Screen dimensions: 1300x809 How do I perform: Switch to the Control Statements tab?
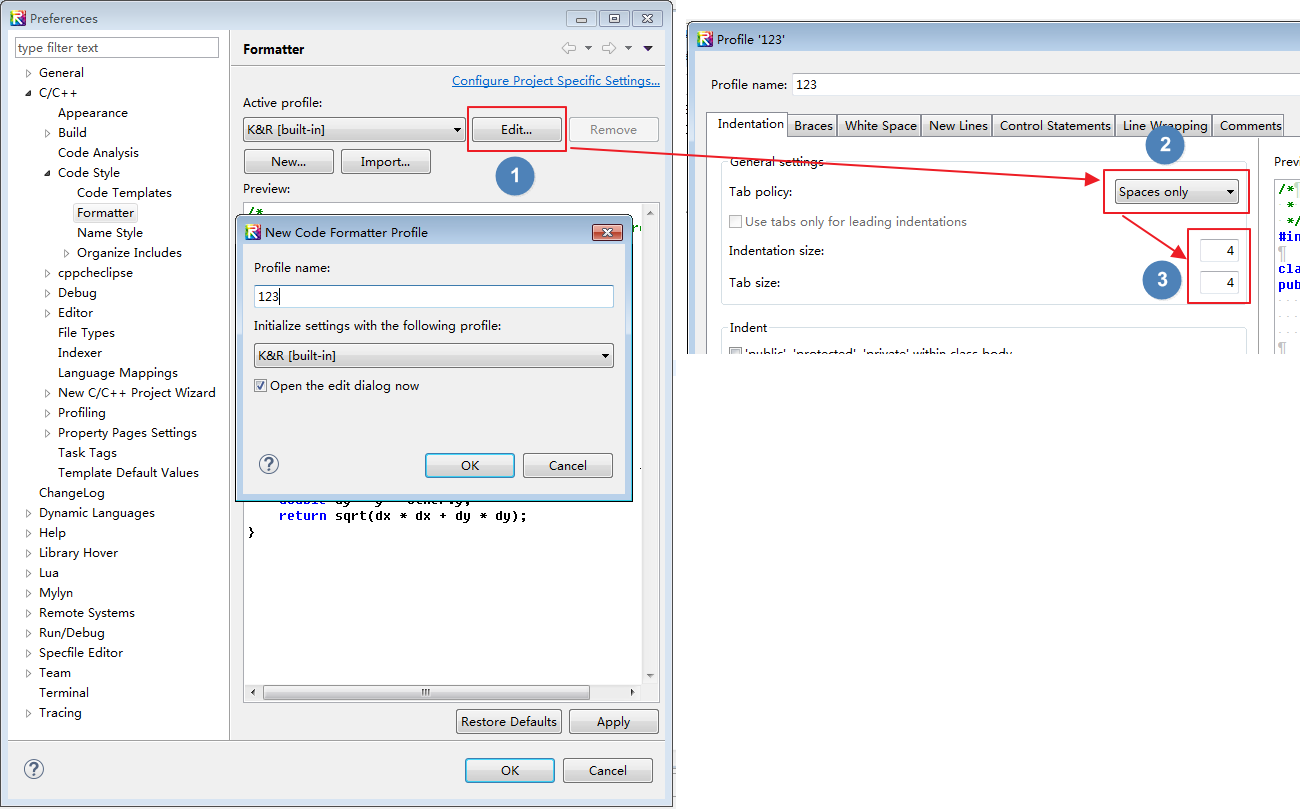[1055, 126]
